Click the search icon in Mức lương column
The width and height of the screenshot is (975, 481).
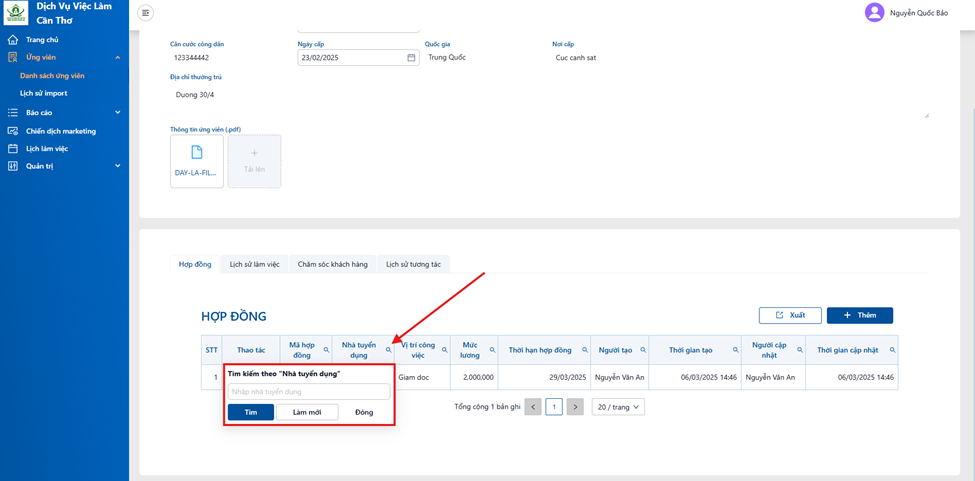pyautogui.click(x=492, y=350)
